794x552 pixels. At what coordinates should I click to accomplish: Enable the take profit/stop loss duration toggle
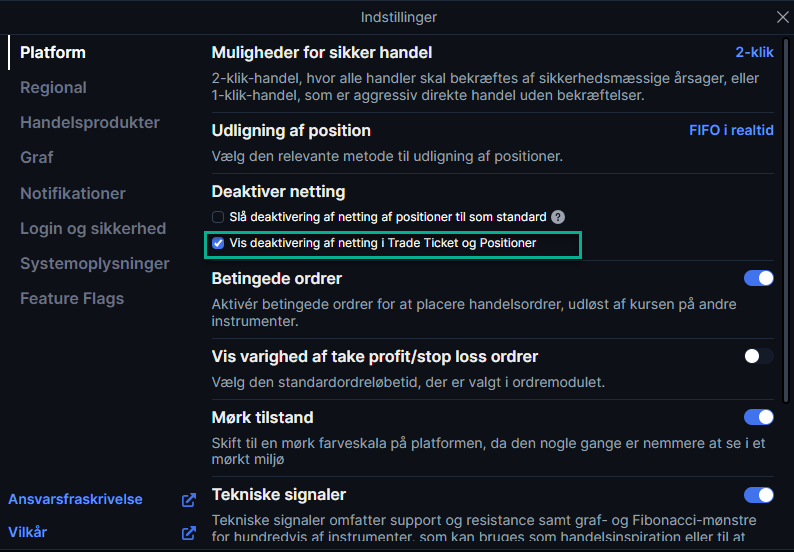(759, 356)
